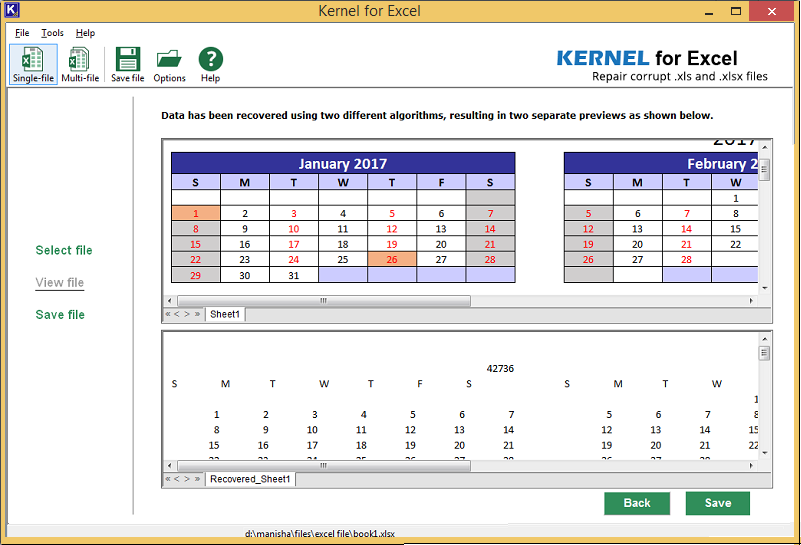Screen dimensions: 801x545
Task: Select the Single-file mode icon
Action: pyautogui.click(x=33, y=64)
